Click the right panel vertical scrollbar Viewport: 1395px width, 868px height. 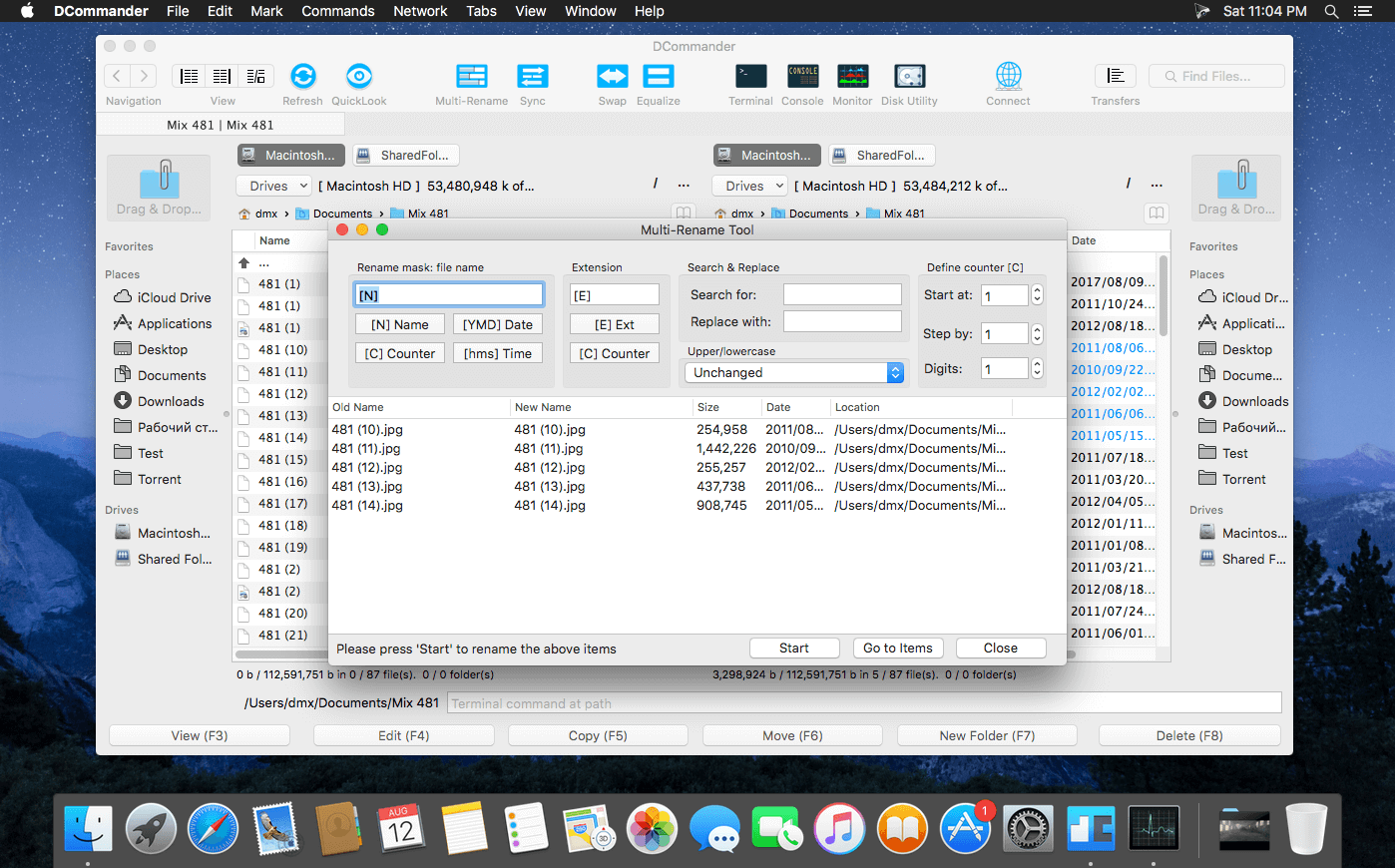1162,294
